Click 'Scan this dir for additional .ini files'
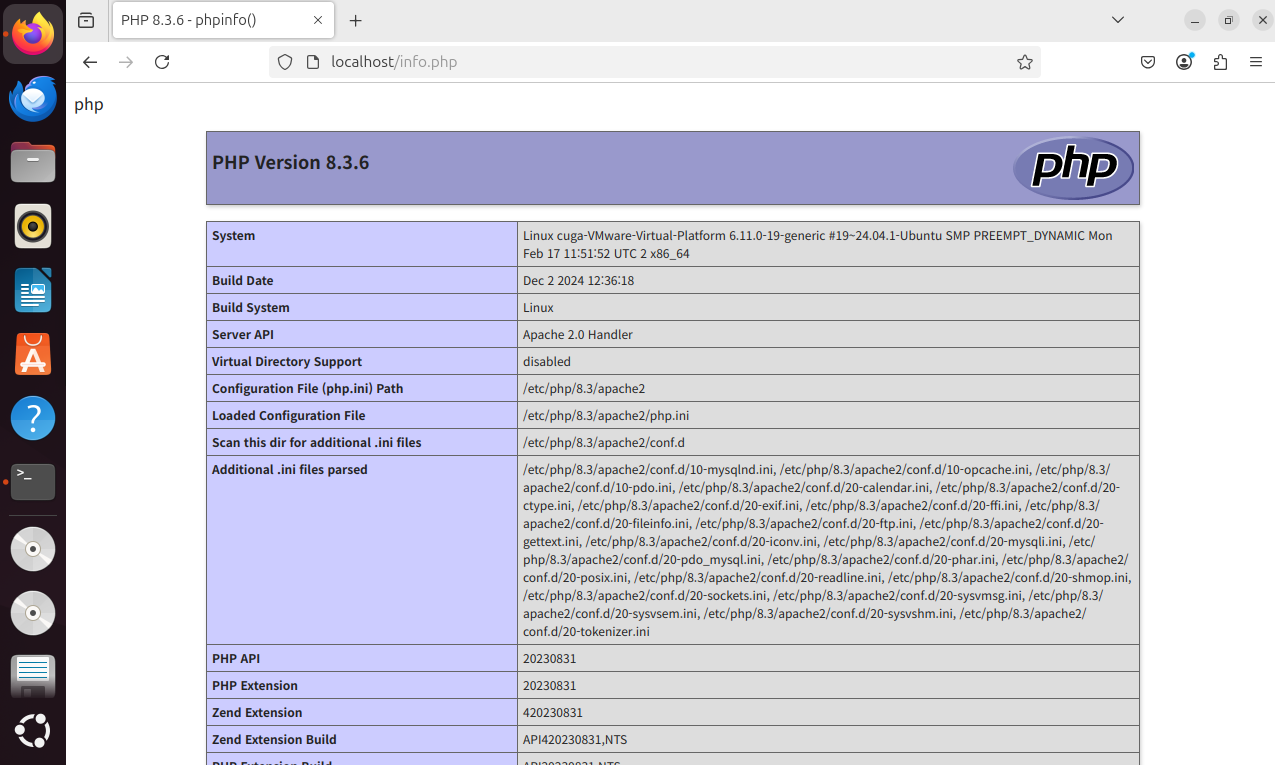 pyautogui.click(x=316, y=443)
